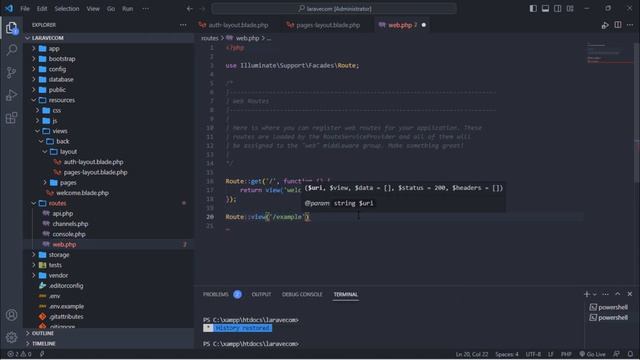Select the first powershell terminal instance
Viewport: 640px width, 360px height.
609,307
